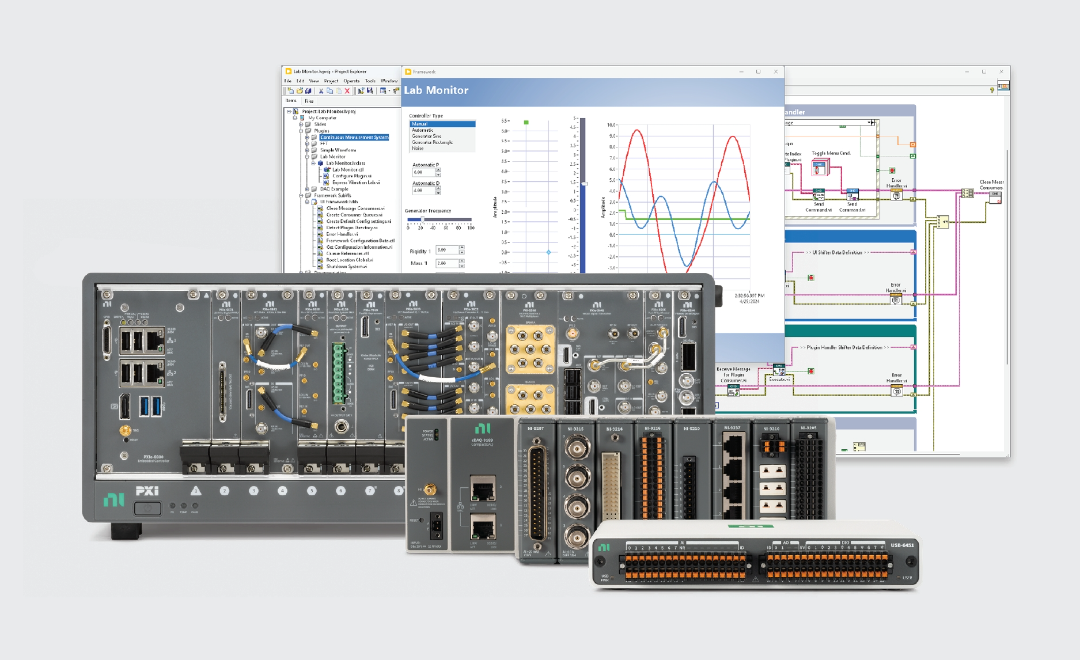Collapse the Framework SubVIs folder
The width and height of the screenshot is (1080, 660).
(x=301, y=196)
